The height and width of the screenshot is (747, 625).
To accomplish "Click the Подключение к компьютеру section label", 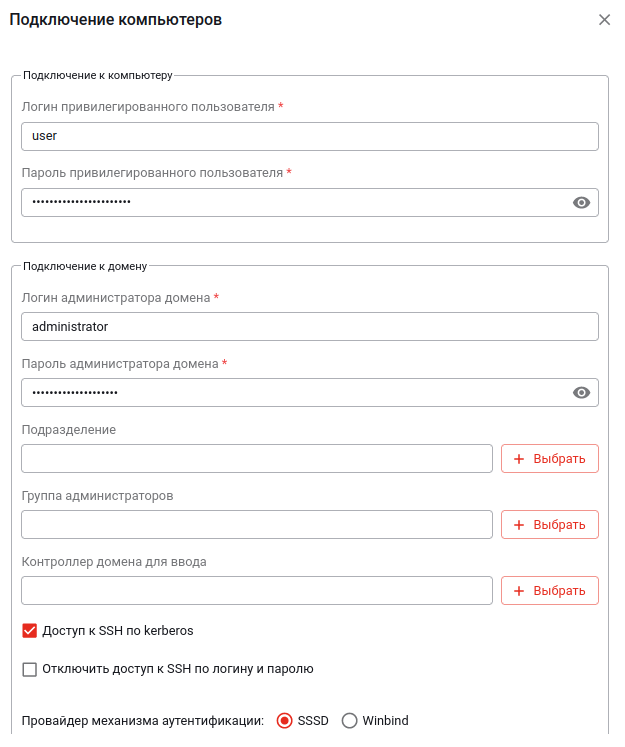I will click(x=98, y=75).
